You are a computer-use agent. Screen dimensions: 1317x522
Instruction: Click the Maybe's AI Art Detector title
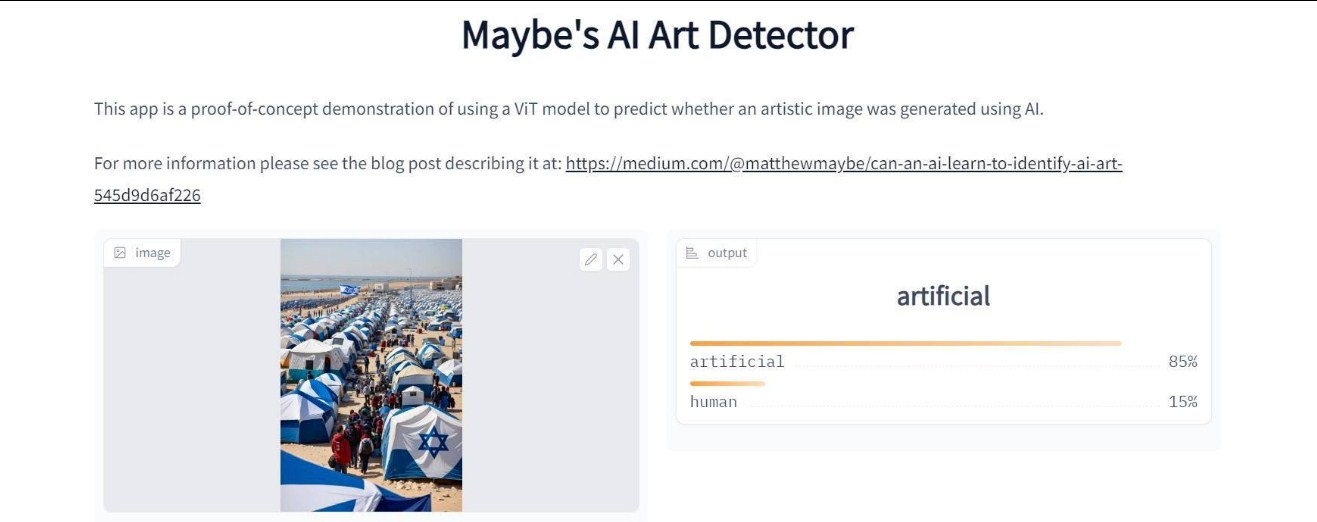pos(658,35)
